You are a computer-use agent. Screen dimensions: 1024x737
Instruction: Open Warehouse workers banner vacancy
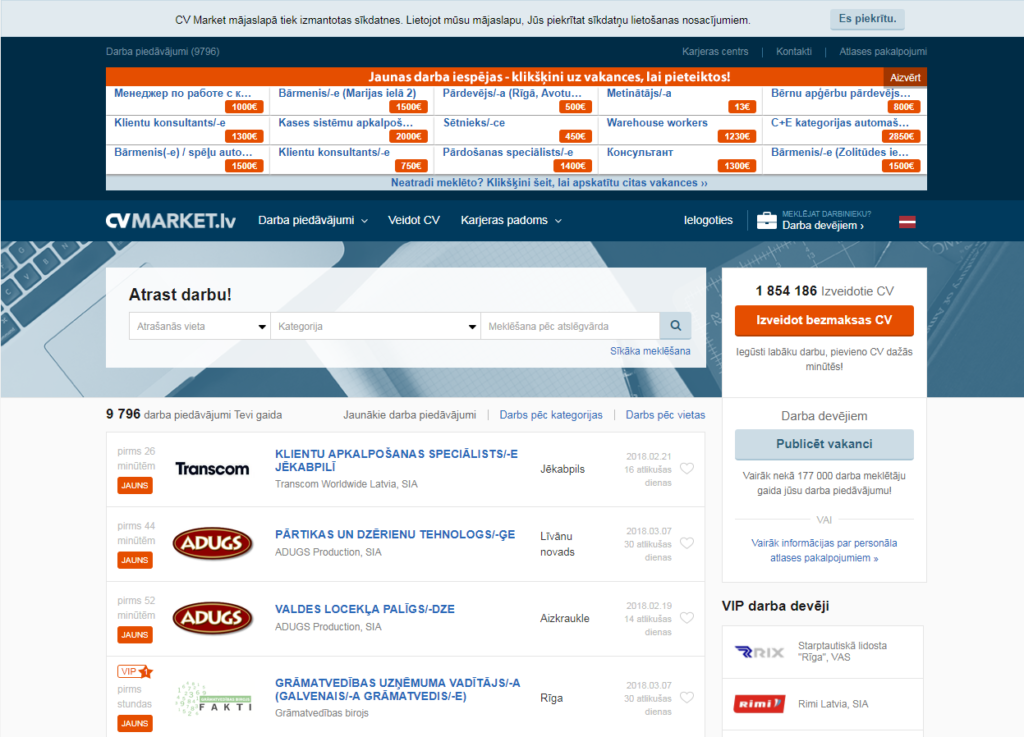tap(657, 123)
